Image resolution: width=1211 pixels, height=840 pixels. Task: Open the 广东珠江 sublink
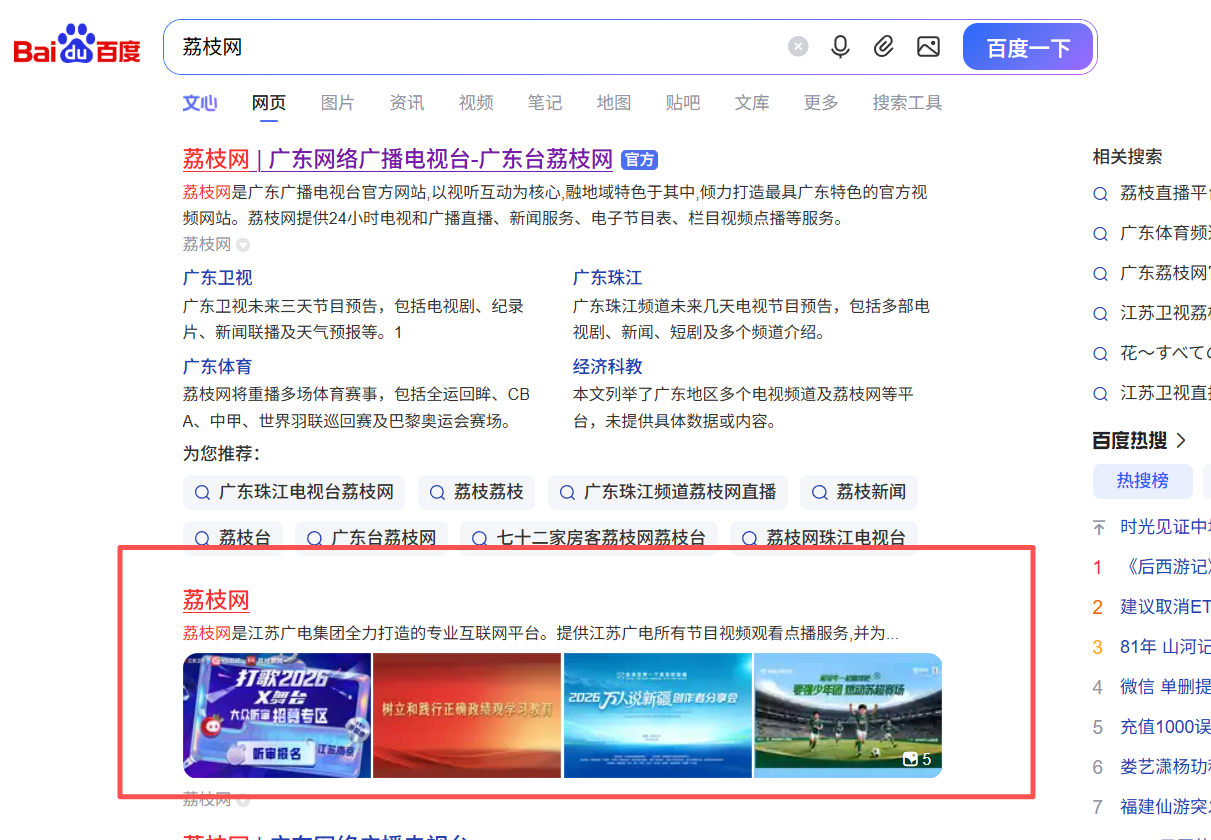[x=607, y=278]
